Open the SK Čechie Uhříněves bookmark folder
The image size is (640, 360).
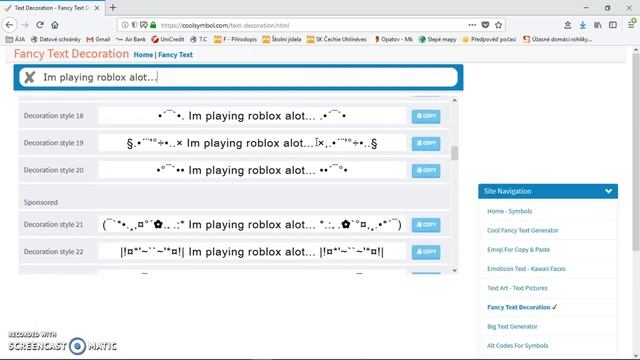tap(337, 39)
